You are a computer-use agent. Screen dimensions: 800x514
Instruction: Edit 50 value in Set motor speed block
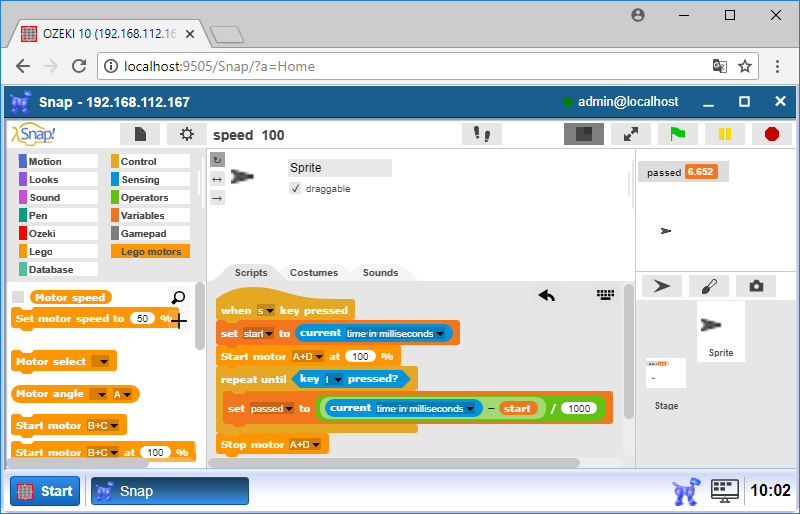[142, 319]
